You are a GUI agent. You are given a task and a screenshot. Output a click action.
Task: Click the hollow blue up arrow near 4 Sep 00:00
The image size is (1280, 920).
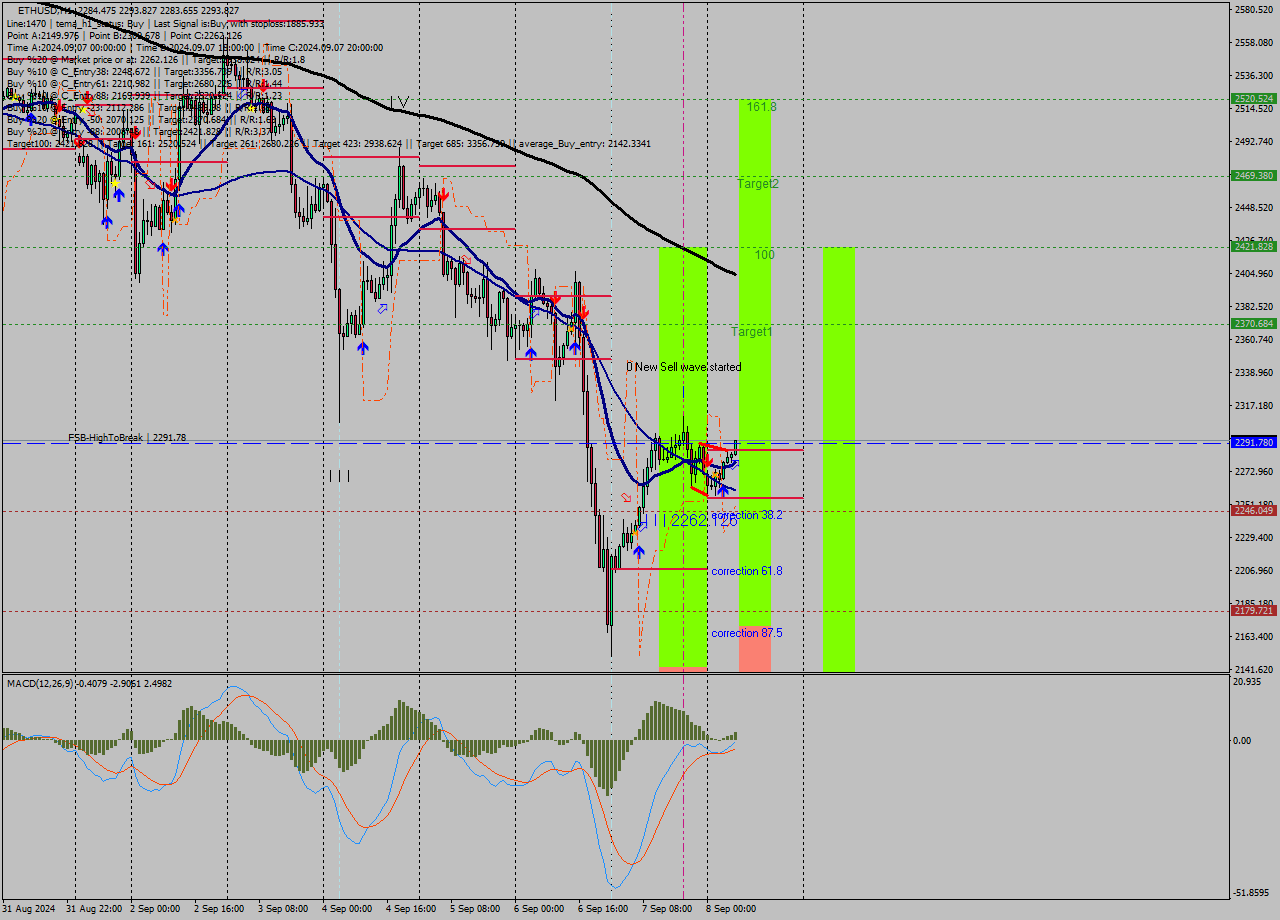(x=382, y=310)
